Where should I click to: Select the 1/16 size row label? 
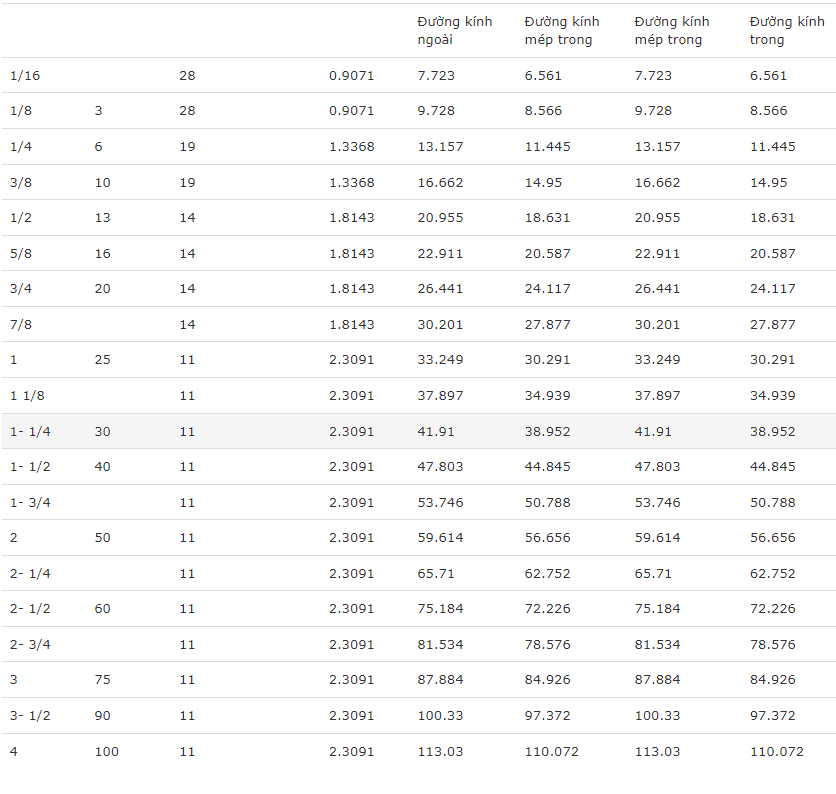pyautogui.click(x=25, y=75)
